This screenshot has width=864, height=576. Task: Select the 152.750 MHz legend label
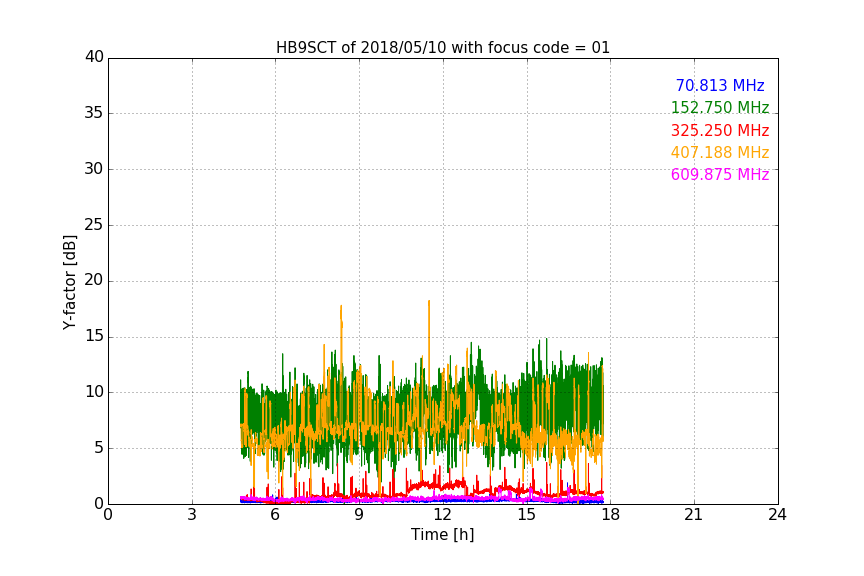[x=720, y=107]
